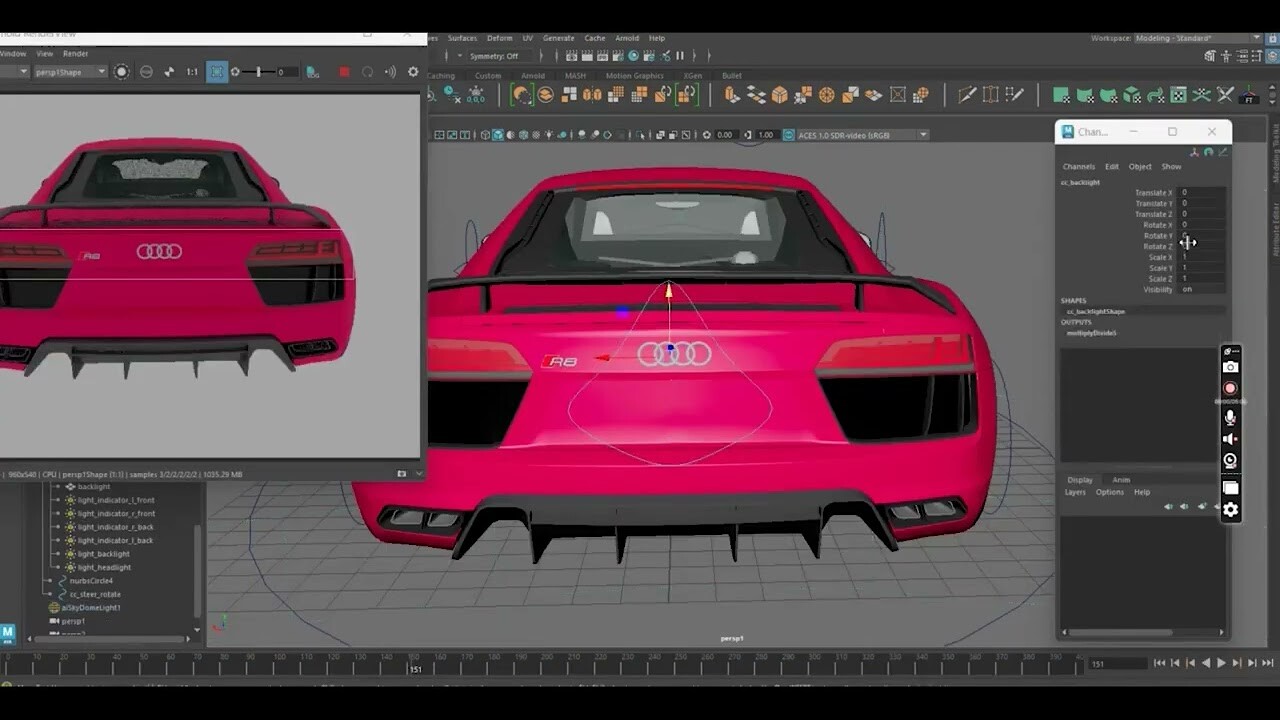The image size is (1280, 720).
Task: Open the Arnold menu in the menu bar
Action: pos(628,38)
